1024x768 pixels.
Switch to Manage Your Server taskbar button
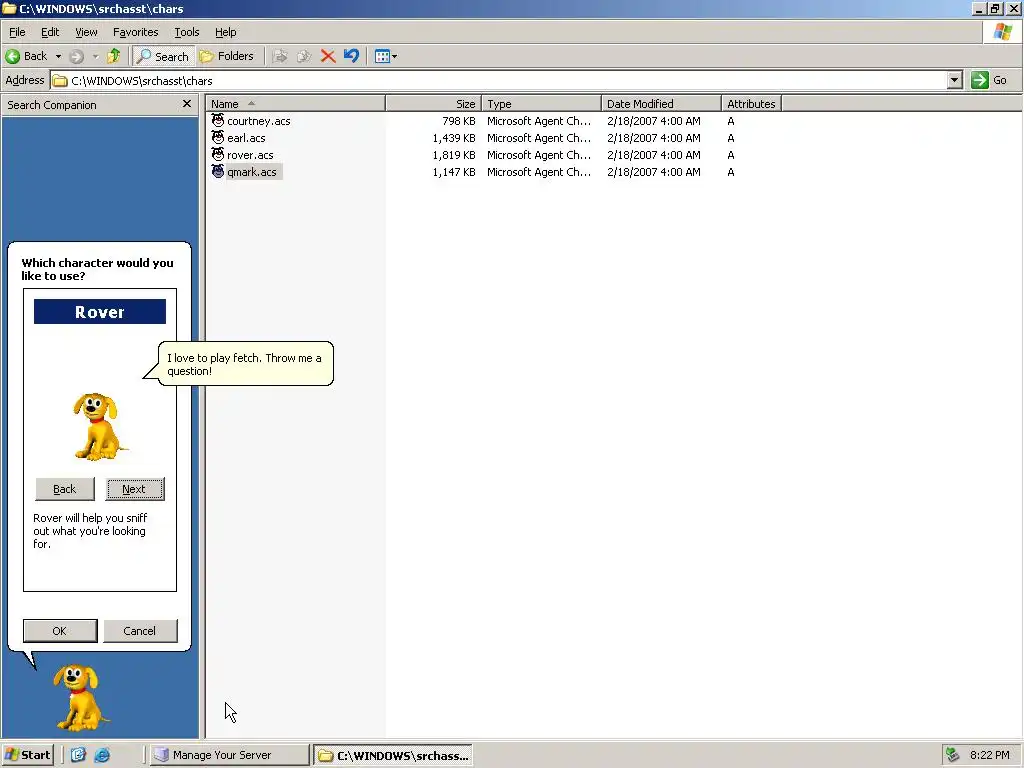point(229,755)
